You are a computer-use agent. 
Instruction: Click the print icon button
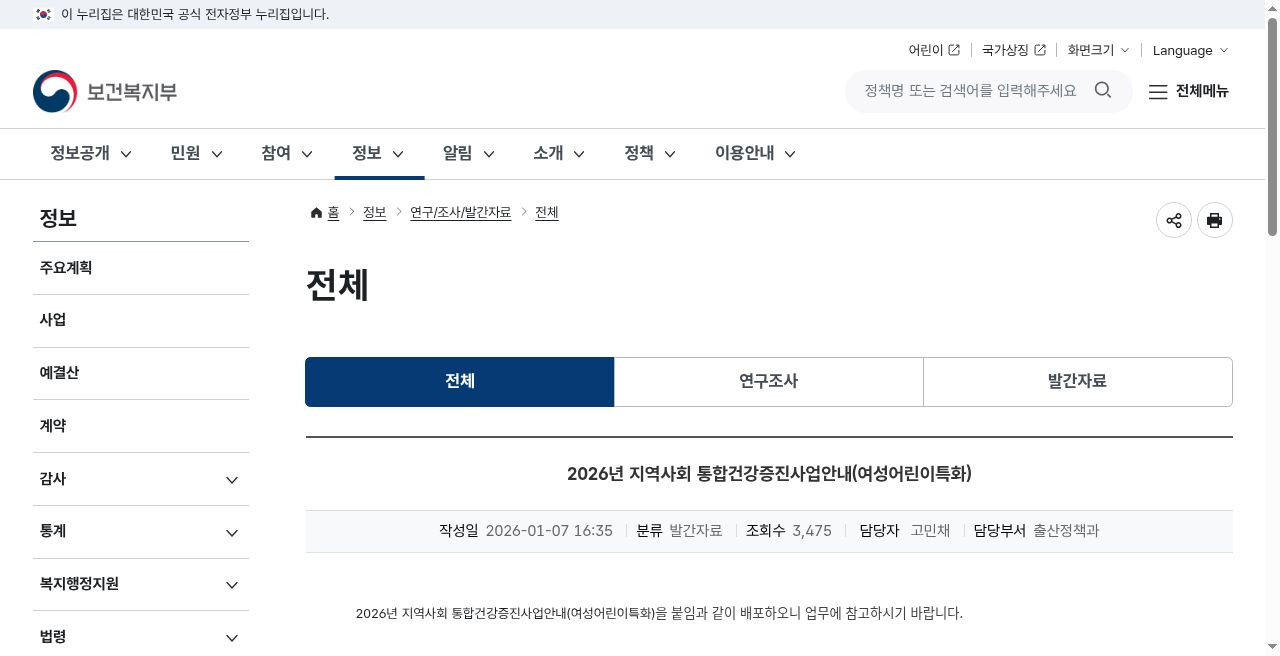point(1215,220)
